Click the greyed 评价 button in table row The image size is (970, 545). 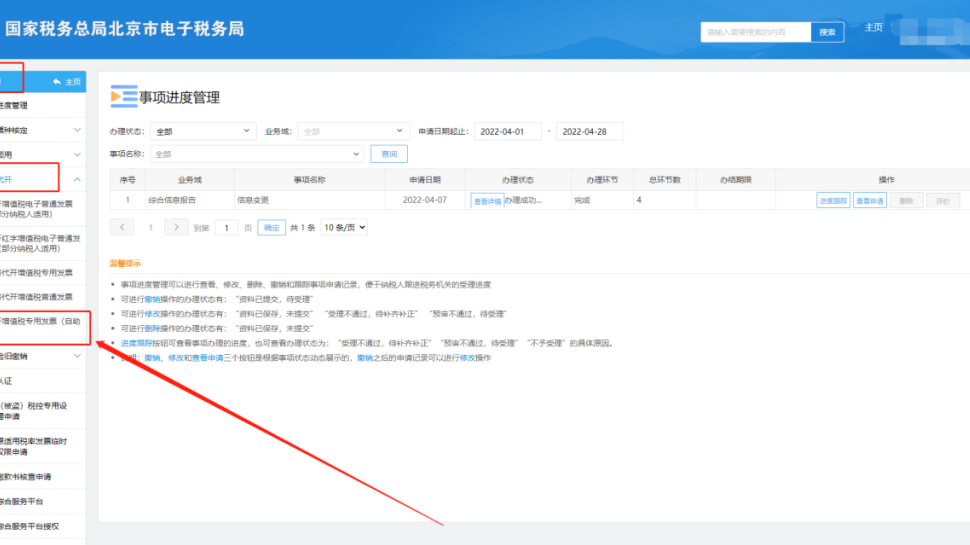943,200
